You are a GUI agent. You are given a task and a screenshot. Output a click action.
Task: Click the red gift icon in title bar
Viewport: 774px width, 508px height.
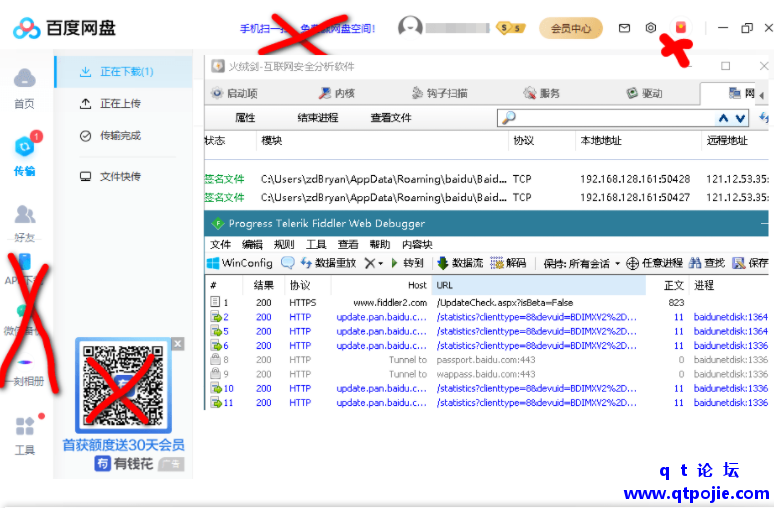pos(681,27)
